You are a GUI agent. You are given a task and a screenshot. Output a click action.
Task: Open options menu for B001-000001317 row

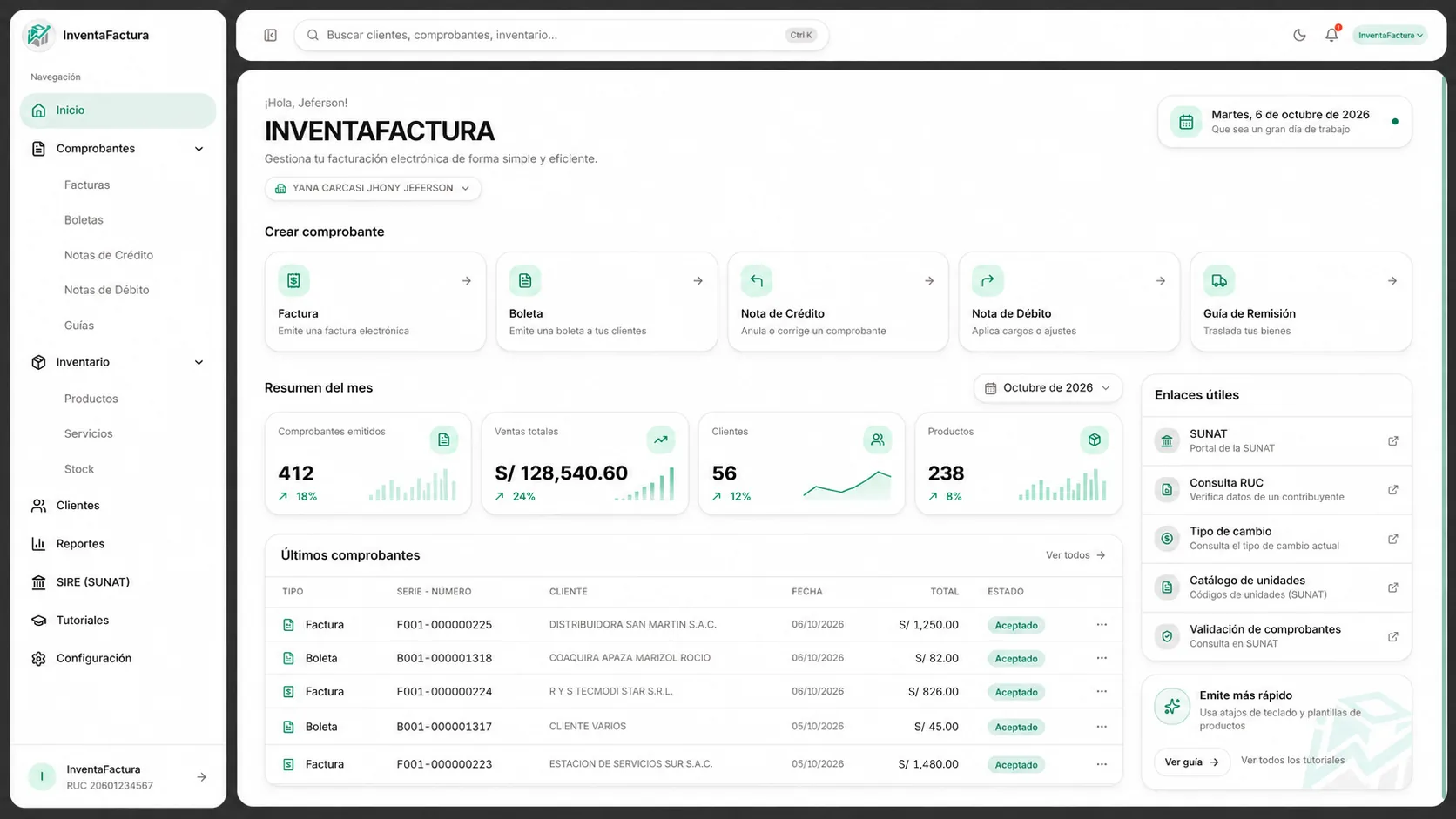coord(1102,727)
